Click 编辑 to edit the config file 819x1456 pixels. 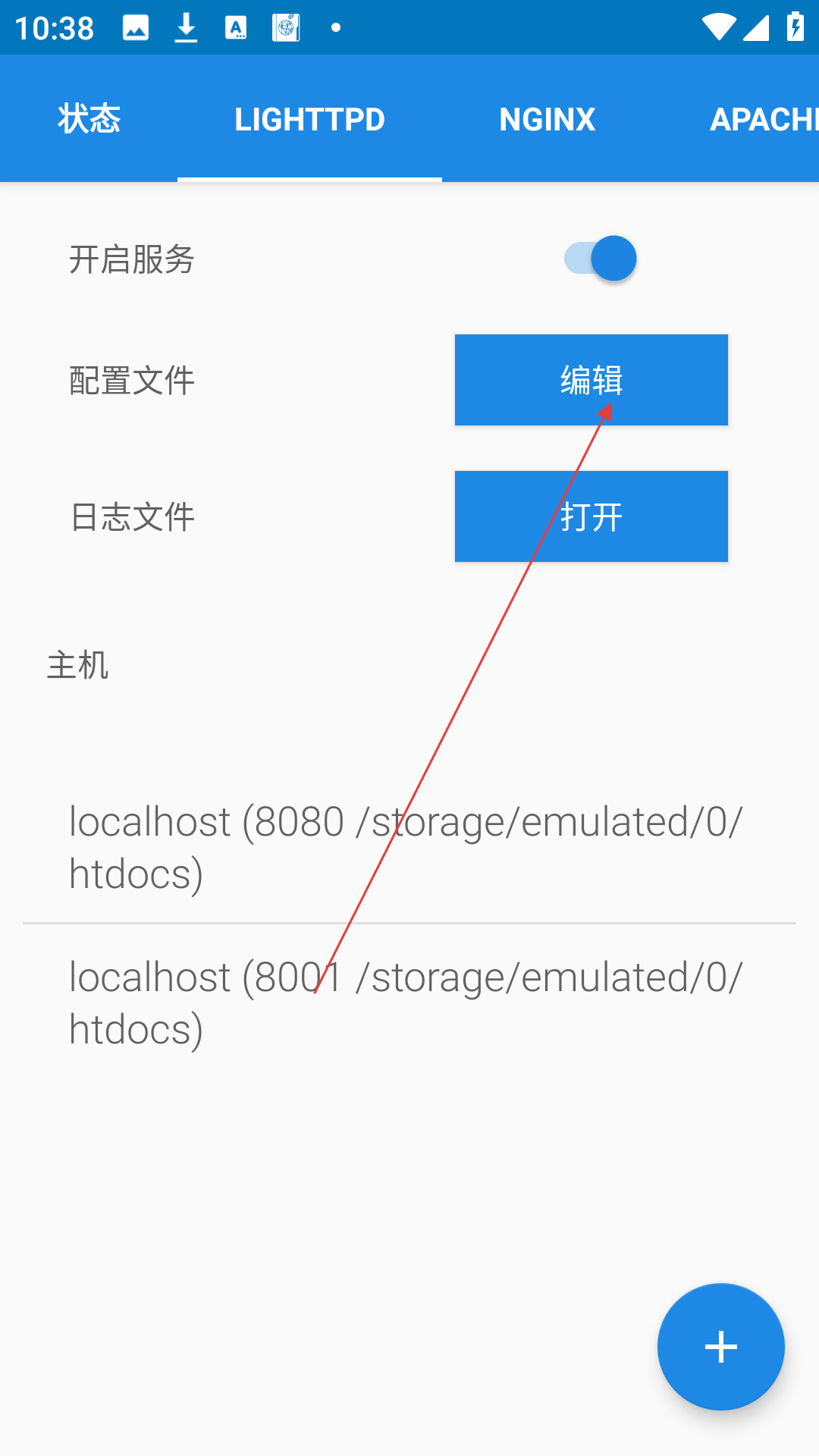[591, 380]
